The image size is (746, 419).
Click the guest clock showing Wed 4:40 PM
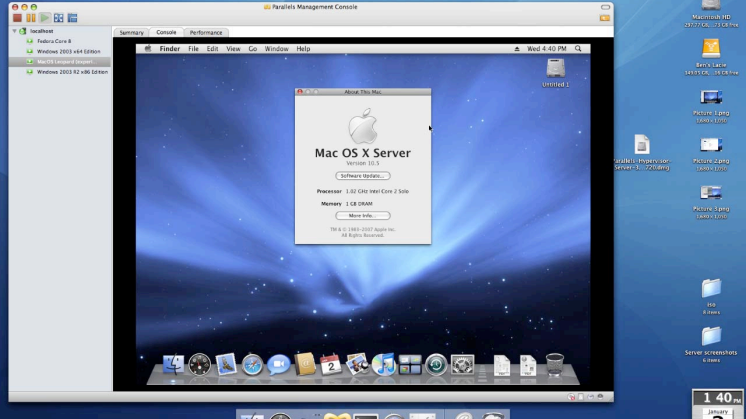[x=546, y=49]
